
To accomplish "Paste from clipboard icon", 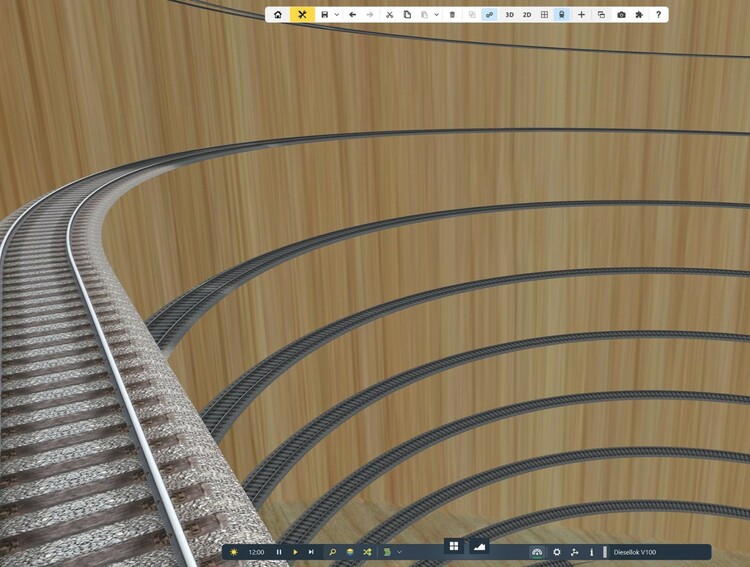I will (x=424, y=15).
